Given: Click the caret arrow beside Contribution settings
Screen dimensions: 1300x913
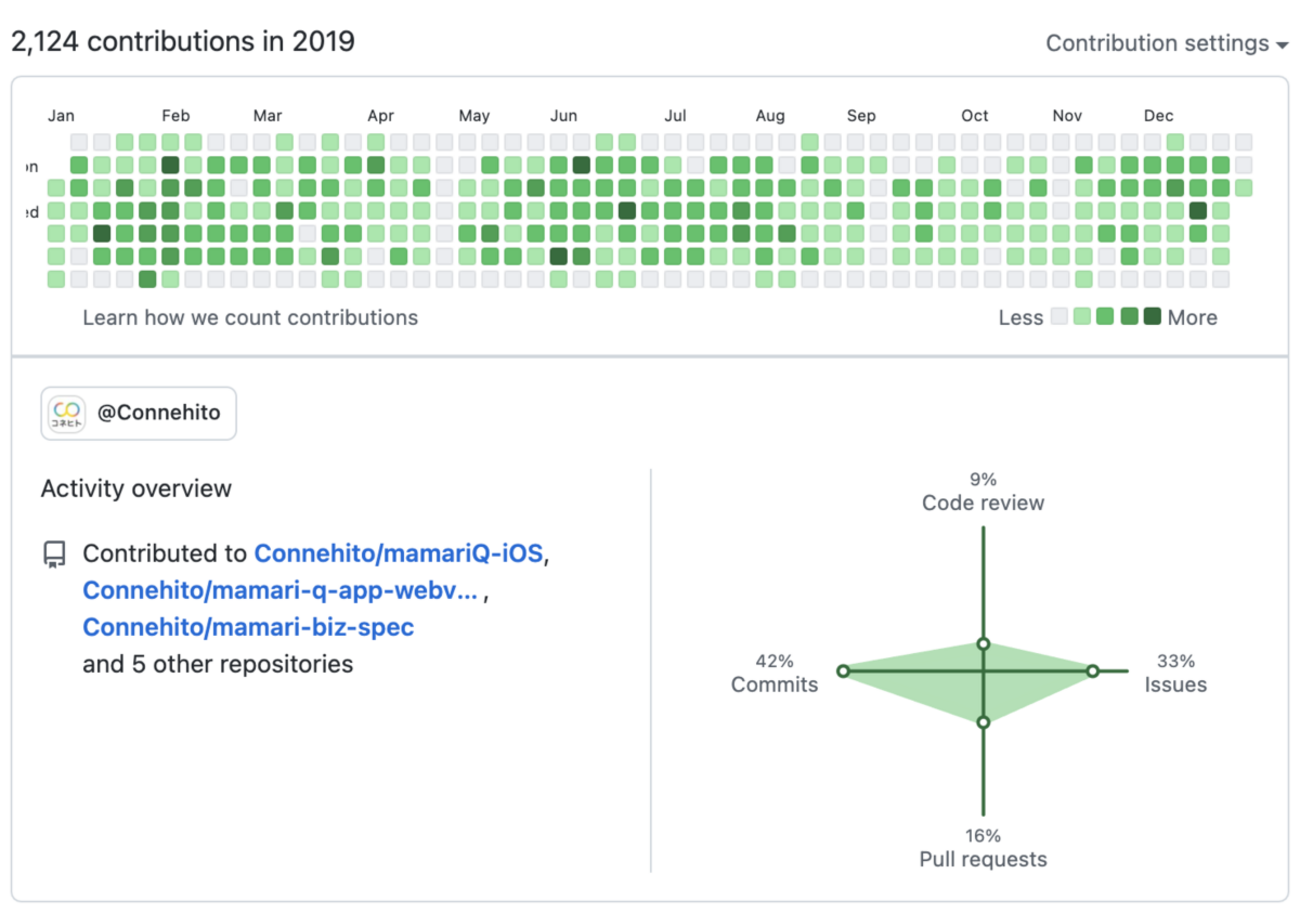Looking at the screenshot, I should click(x=1281, y=45).
